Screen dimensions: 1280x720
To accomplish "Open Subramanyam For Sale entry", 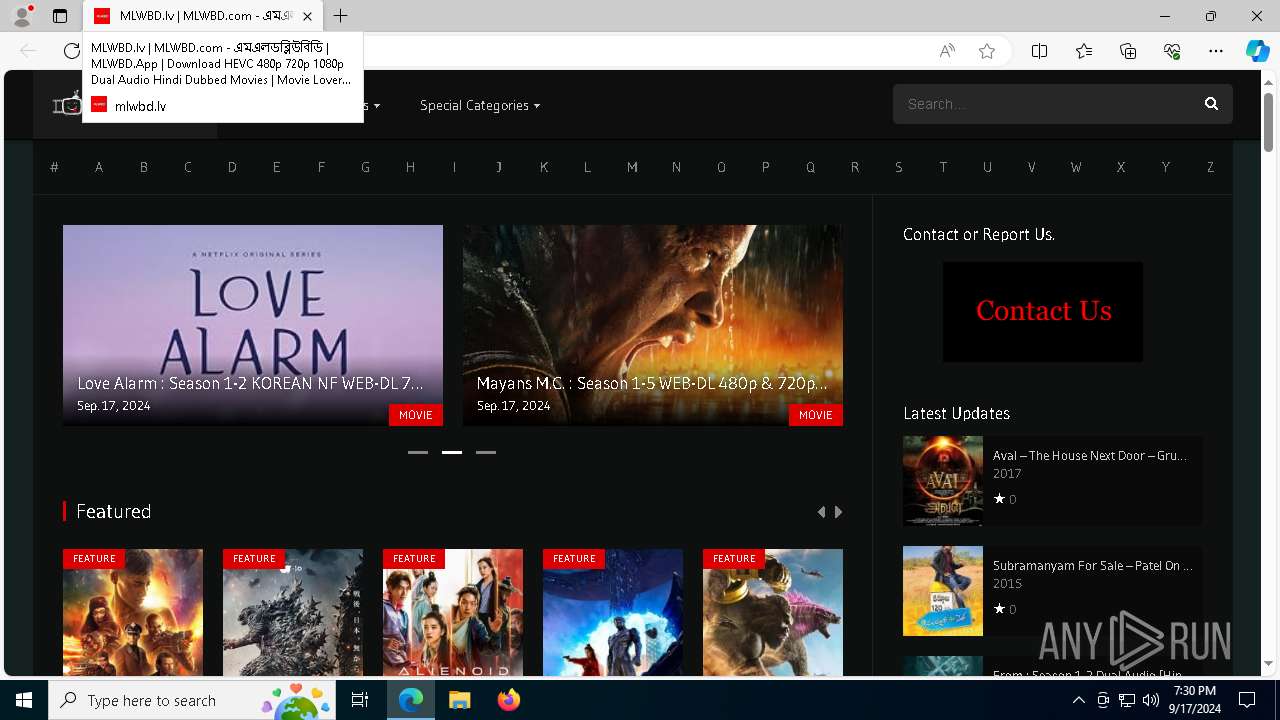I will (1092, 566).
